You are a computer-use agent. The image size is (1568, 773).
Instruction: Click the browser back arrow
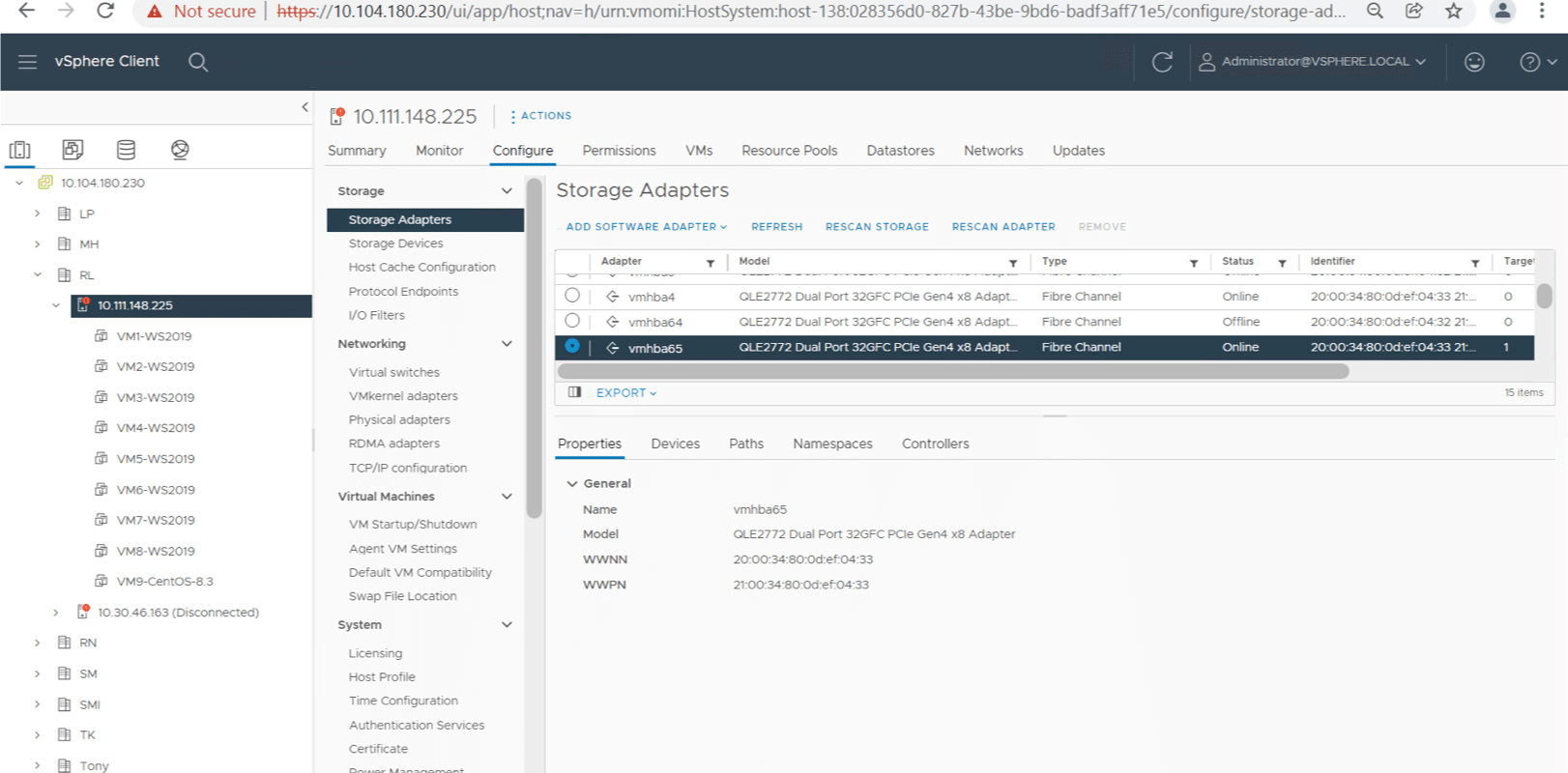[x=27, y=11]
